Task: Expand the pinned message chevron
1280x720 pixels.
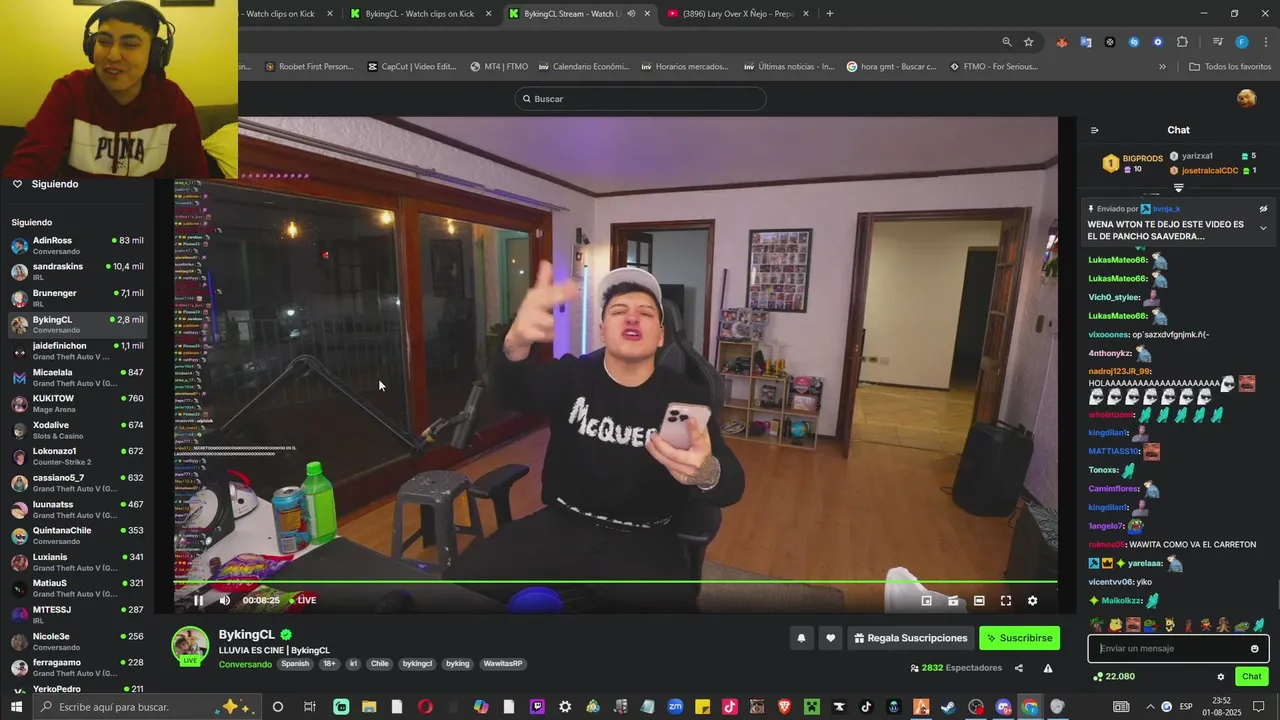Action: 1263,228
